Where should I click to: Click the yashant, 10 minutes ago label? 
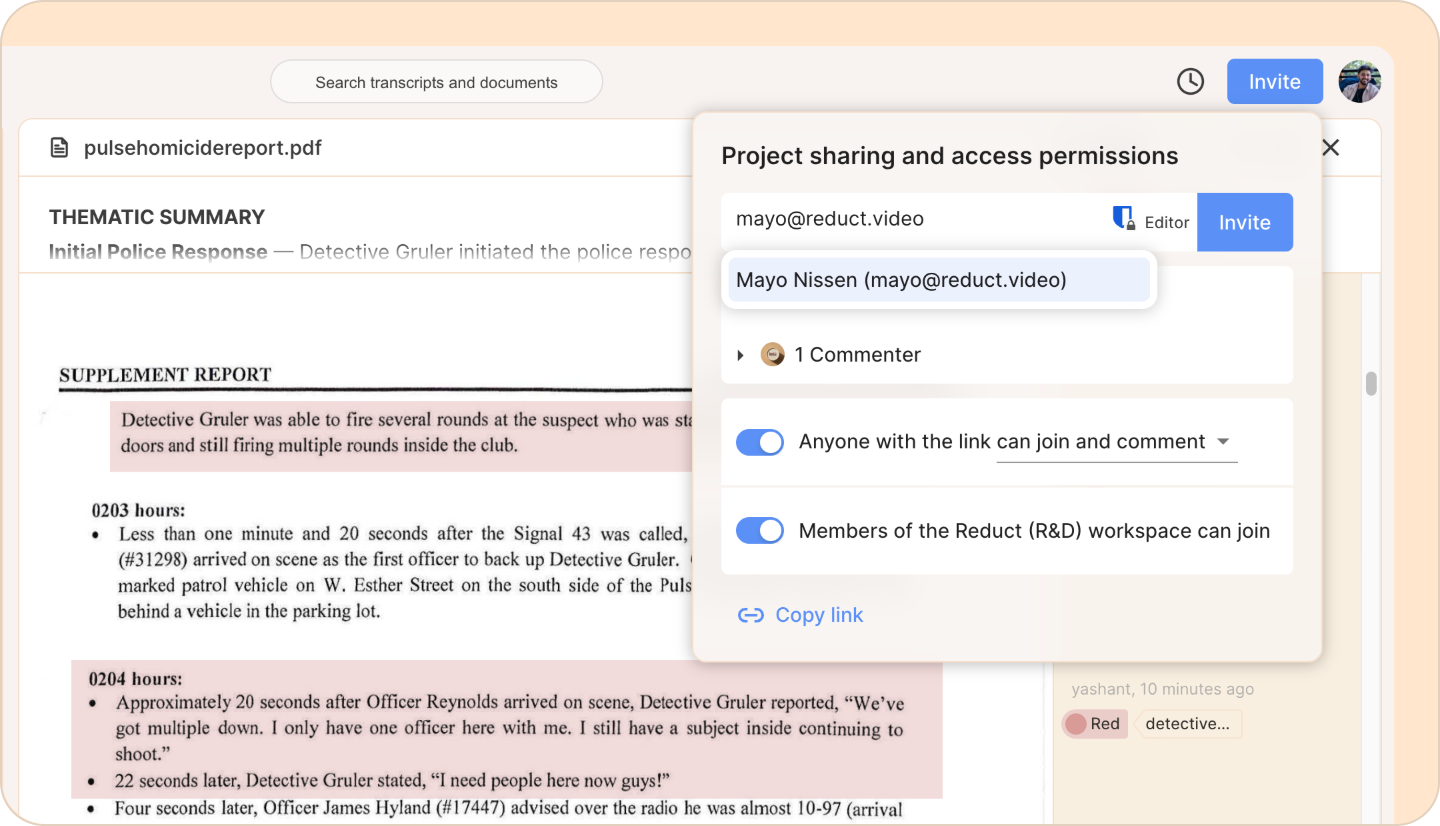coord(1162,689)
